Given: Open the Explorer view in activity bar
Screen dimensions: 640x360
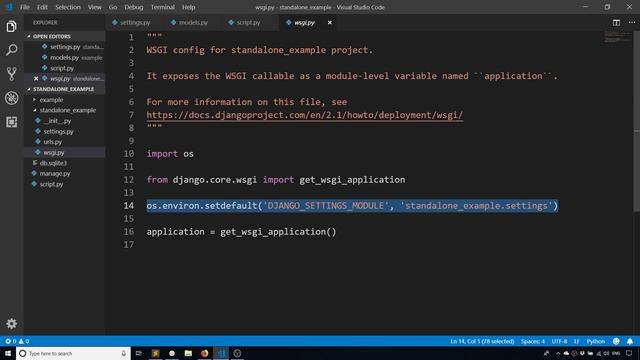Looking at the screenshot, I should click(x=11, y=27).
